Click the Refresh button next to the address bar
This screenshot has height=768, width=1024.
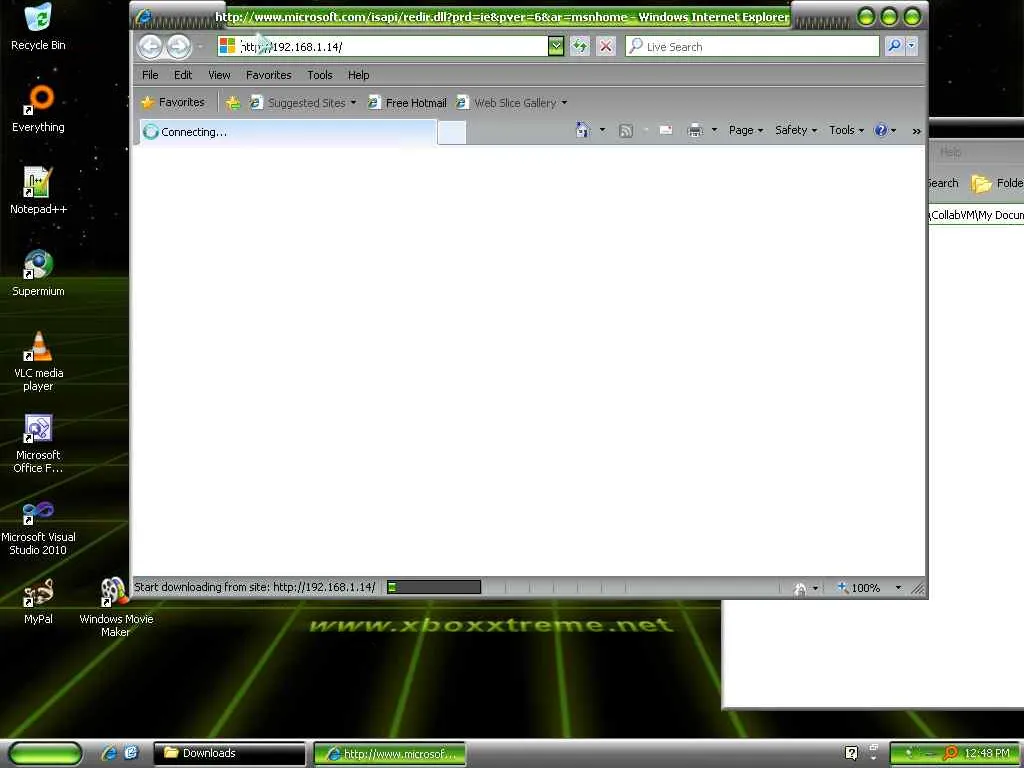click(580, 46)
